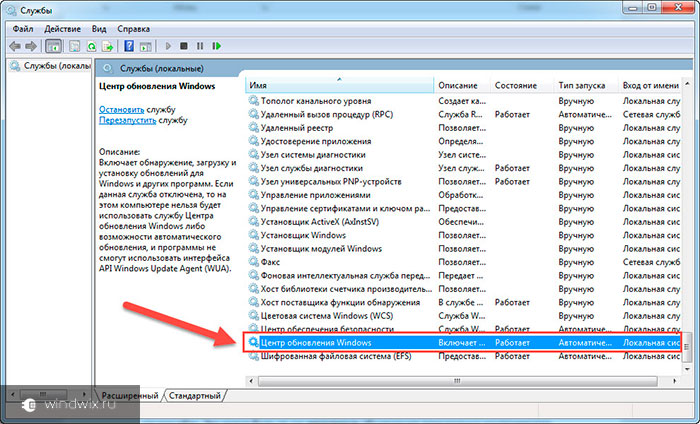700x424 pixels.
Task: Click services list scroll-left arrow
Action: coord(251,381)
